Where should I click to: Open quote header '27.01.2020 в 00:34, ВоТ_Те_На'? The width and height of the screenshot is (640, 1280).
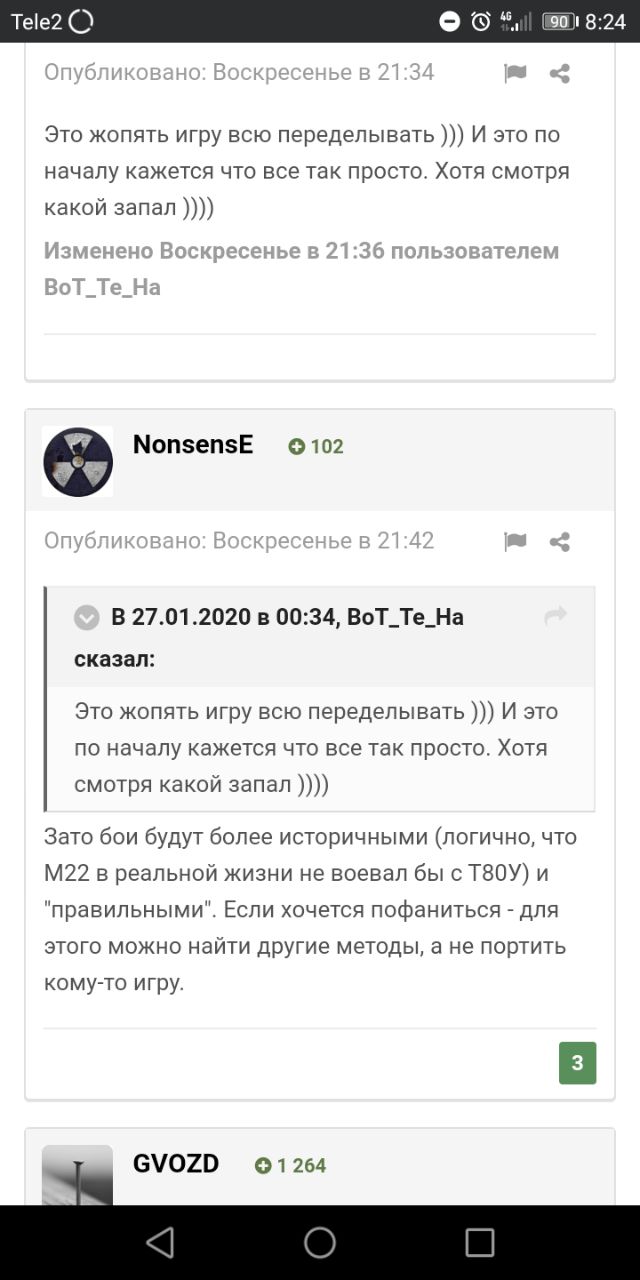pyautogui.click(x=287, y=617)
